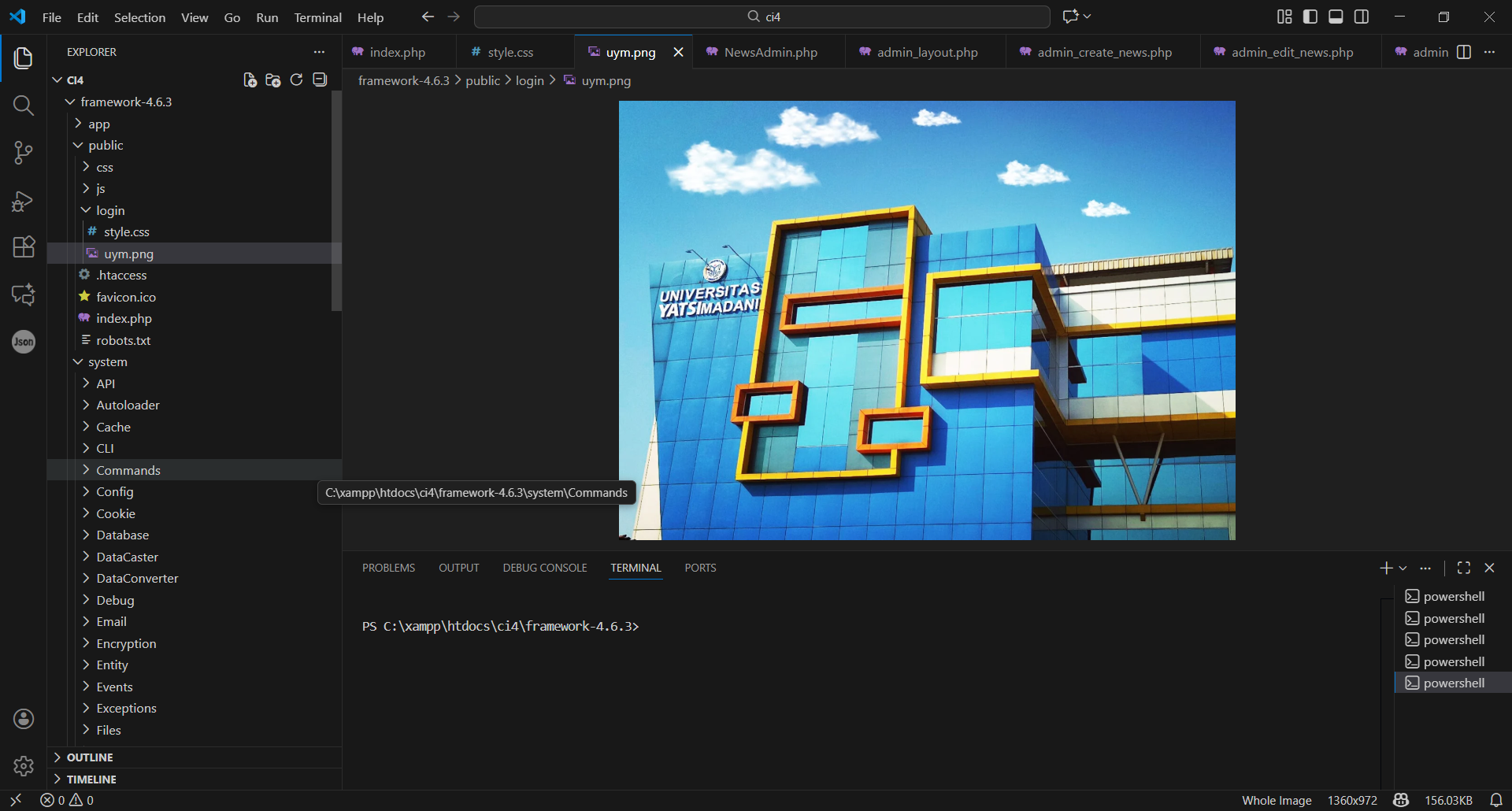Screen dimensions: 1512x811
Task: Click New File icon in Explorer header
Action: 250,80
